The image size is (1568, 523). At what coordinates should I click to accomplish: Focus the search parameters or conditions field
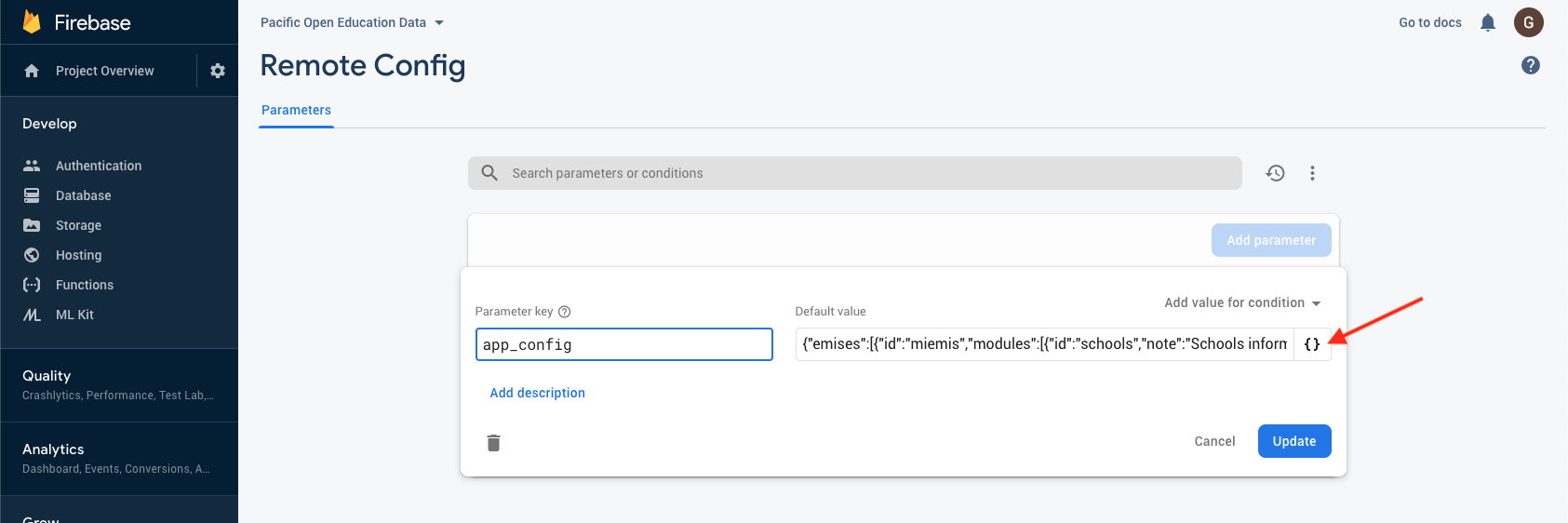point(865,173)
